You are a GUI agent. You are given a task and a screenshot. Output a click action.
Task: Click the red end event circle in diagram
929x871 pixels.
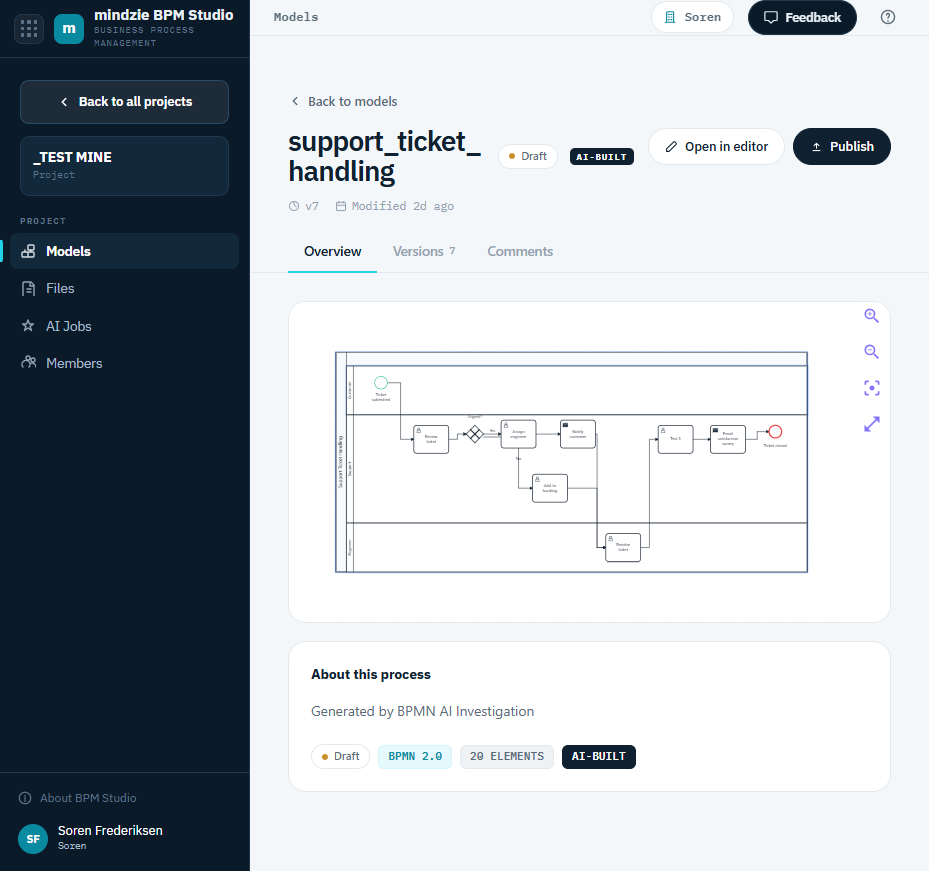775,432
